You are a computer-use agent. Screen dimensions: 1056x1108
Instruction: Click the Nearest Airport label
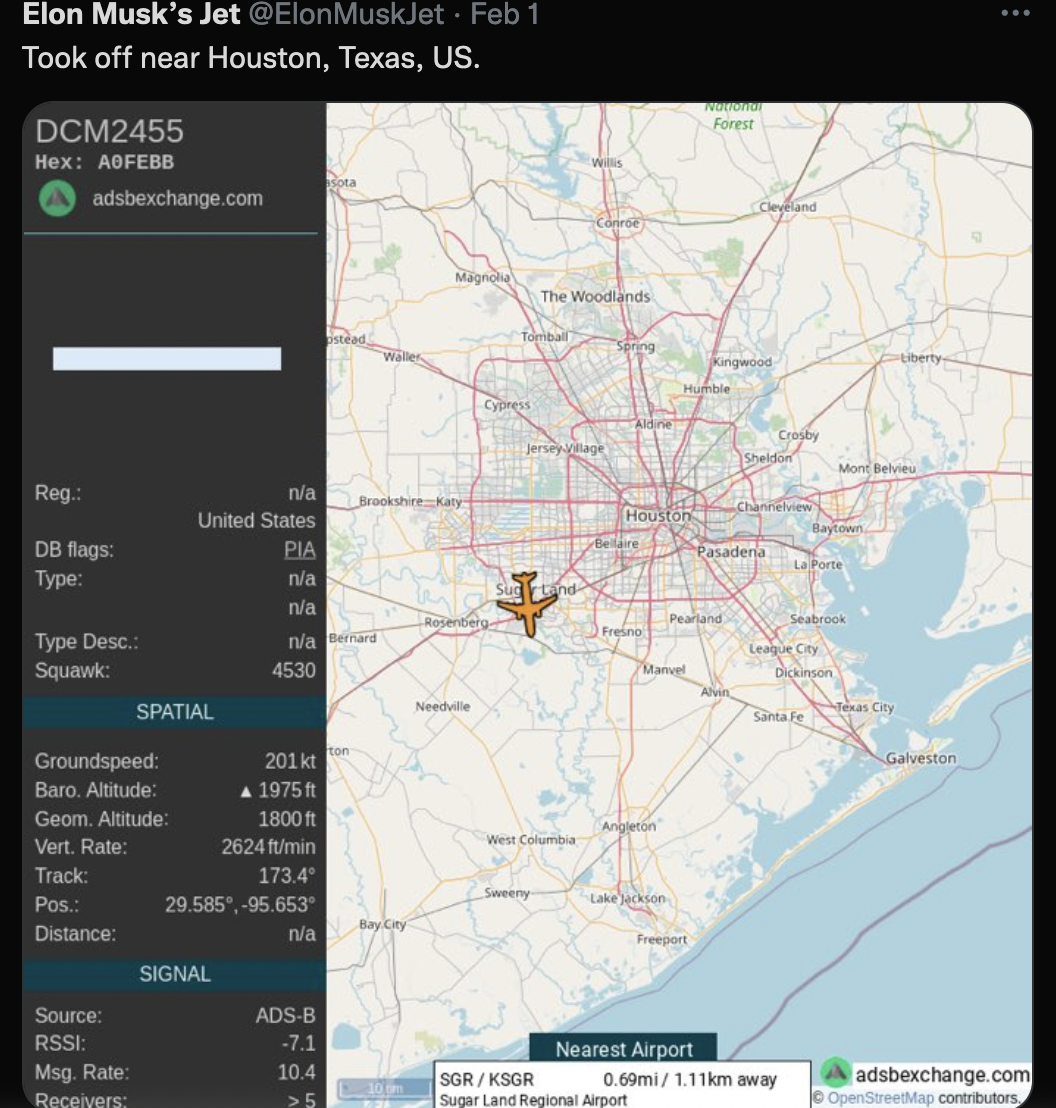click(x=623, y=1049)
